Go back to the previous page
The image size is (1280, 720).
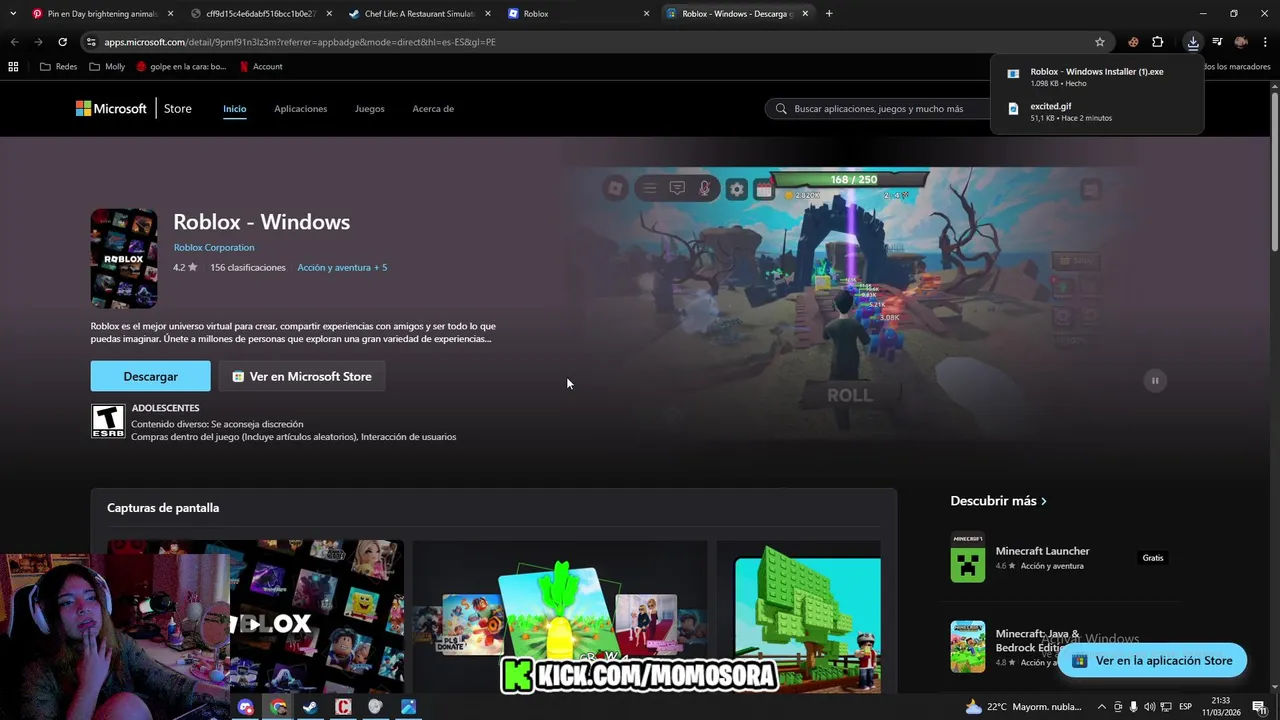[14, 42]
